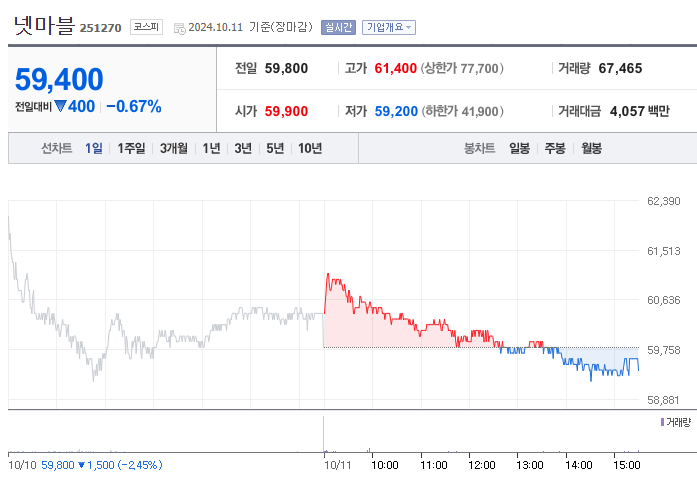Image resolution: width=697 pixels, height=482 pixels.
Task: Click the trading value 4,057 백만
Action: coord(640,111)
